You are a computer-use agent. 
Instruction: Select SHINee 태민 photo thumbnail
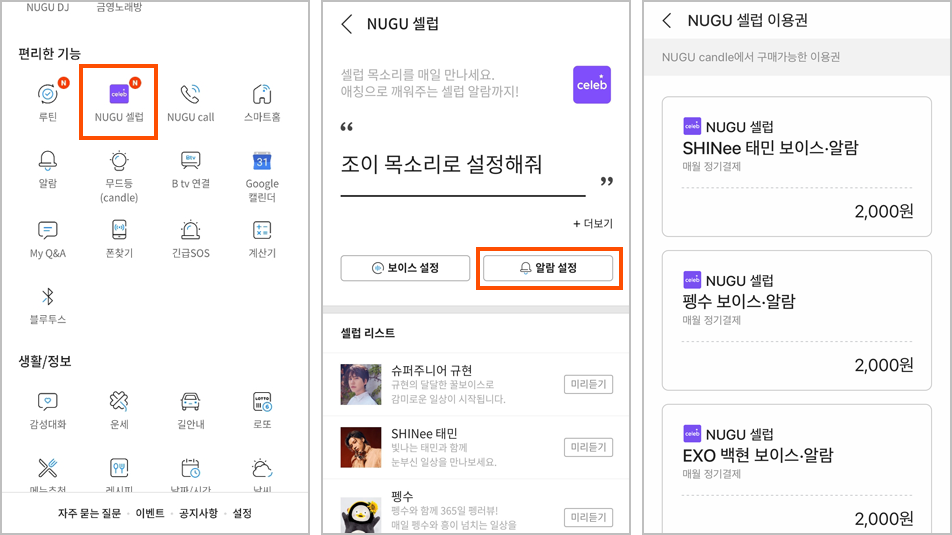point(361,448)
